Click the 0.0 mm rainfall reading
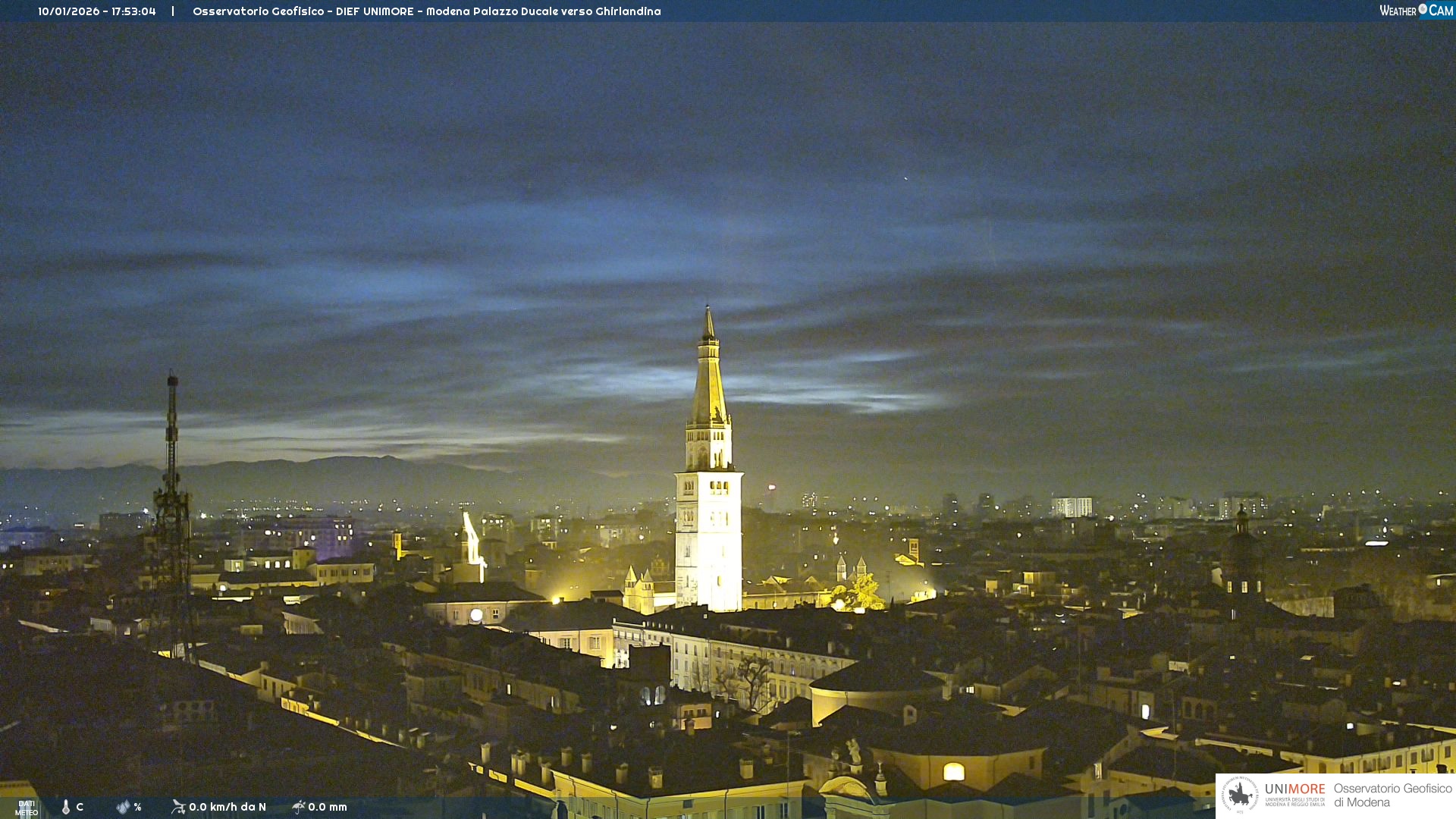Screen dimensions: 1456x819 328,807
